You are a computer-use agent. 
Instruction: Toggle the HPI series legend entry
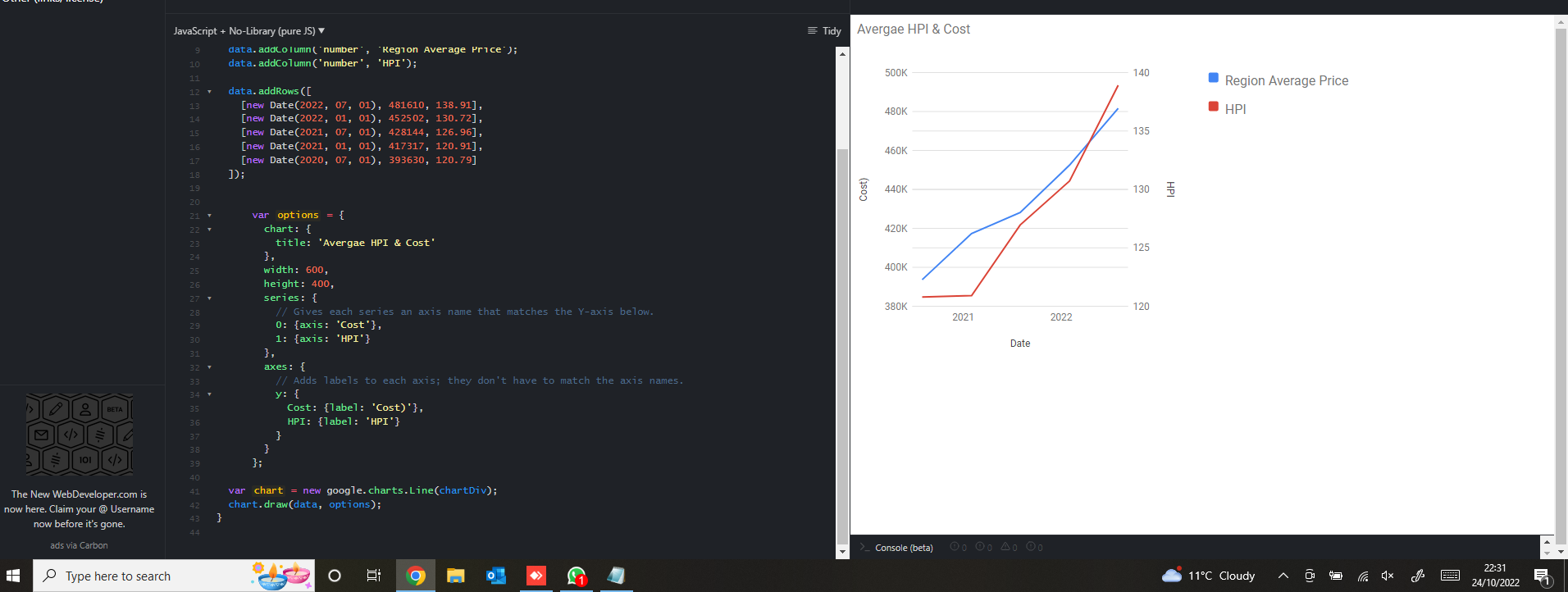[x=1235, y=109]
